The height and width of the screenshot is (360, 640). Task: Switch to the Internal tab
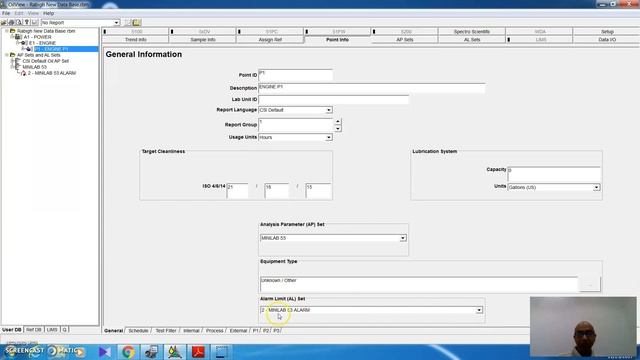click(191, 331)
